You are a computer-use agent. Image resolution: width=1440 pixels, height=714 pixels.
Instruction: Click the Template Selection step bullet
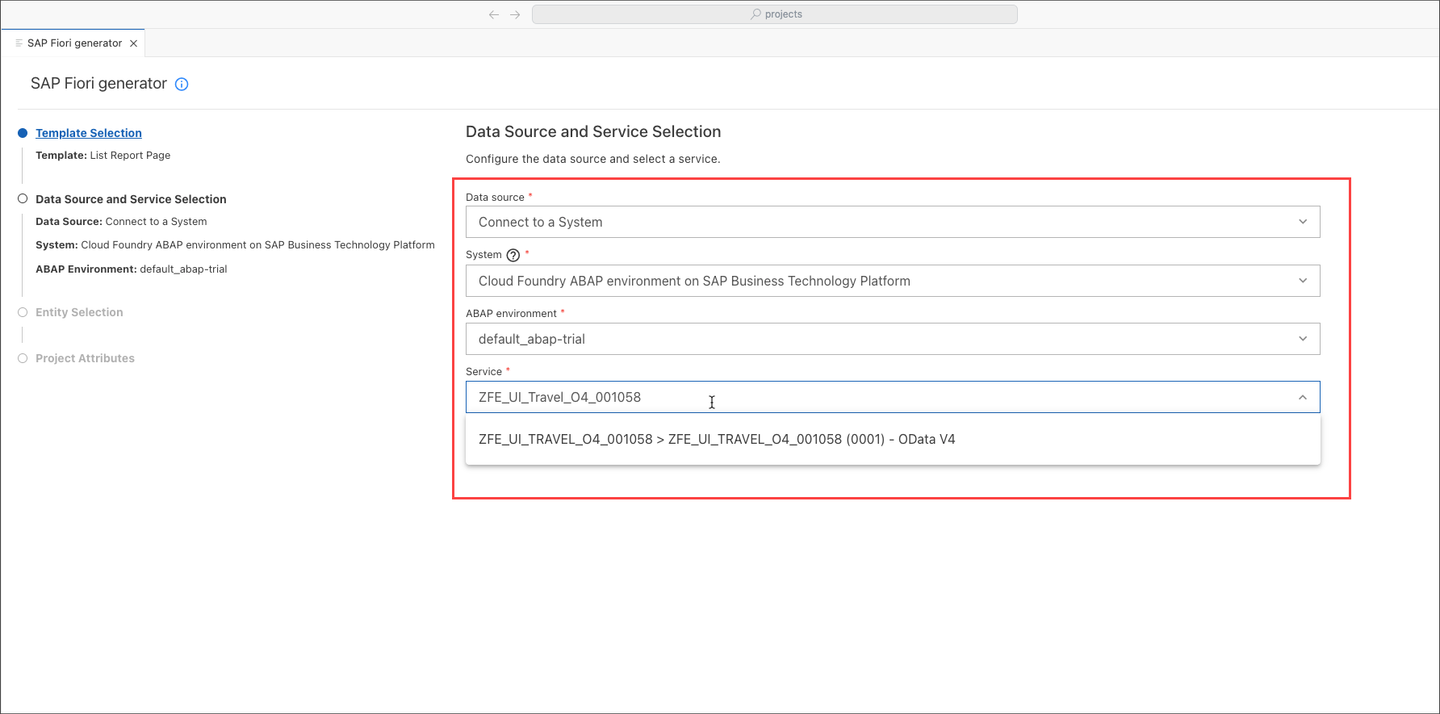tap(22, 133)
